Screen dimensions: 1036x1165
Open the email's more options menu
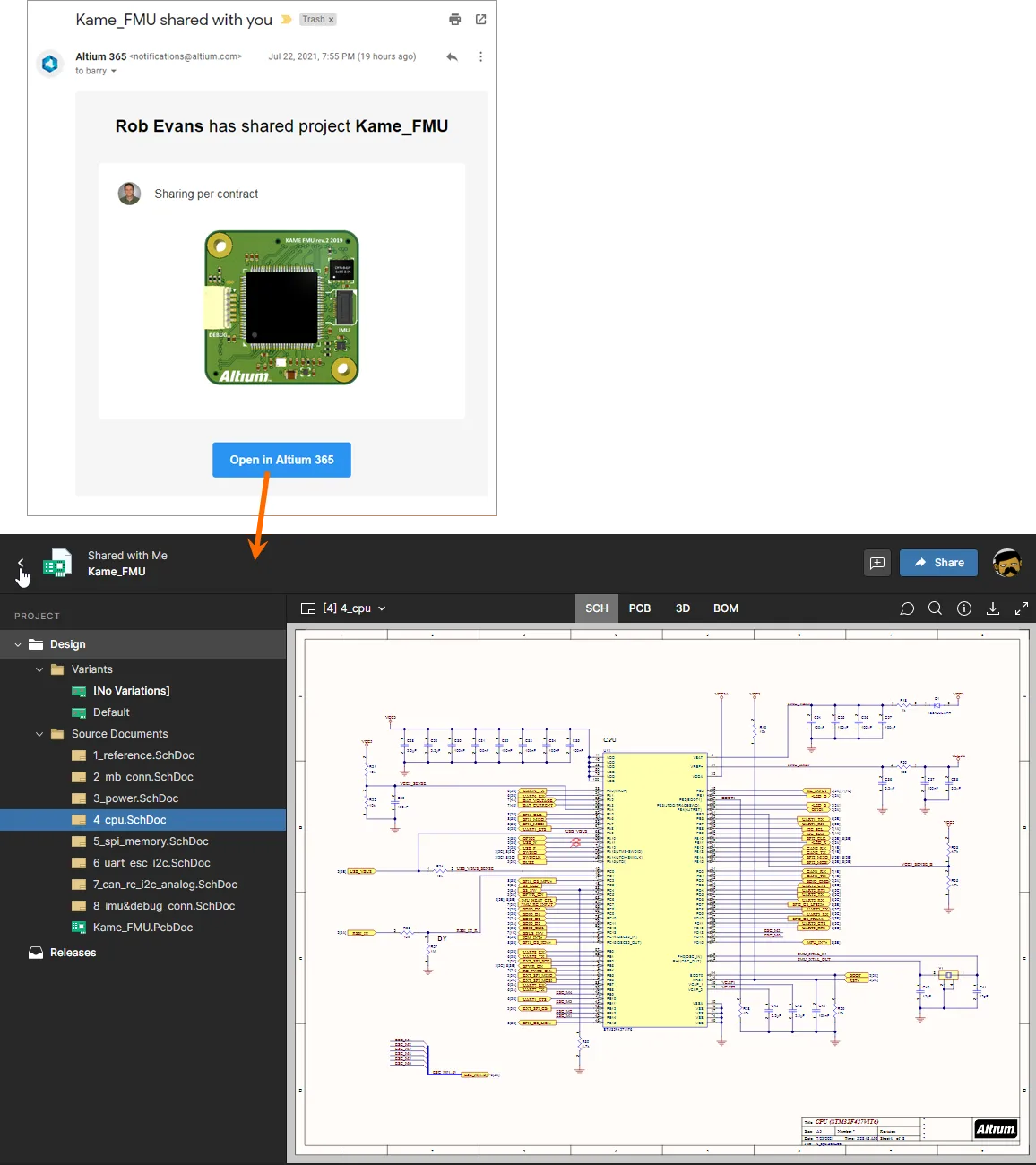coord(480,56)
